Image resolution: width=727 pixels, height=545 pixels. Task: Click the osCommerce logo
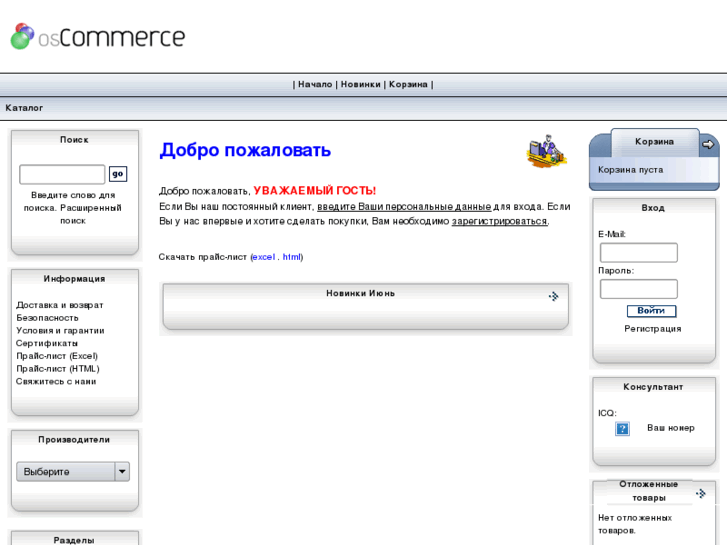(98, 36)
